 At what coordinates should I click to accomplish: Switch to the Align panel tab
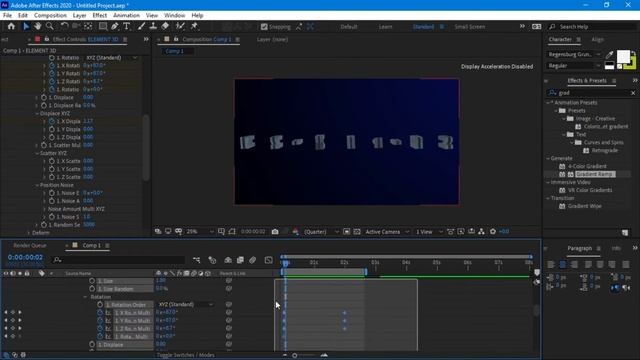coord(598,39)
